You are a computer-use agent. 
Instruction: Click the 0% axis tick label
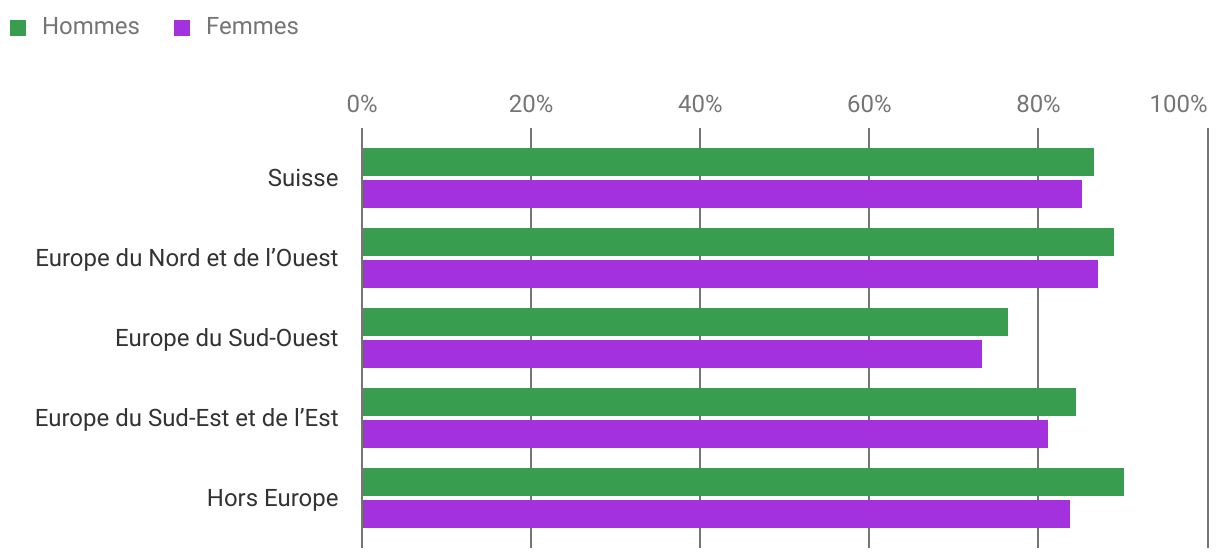[361, 104]
